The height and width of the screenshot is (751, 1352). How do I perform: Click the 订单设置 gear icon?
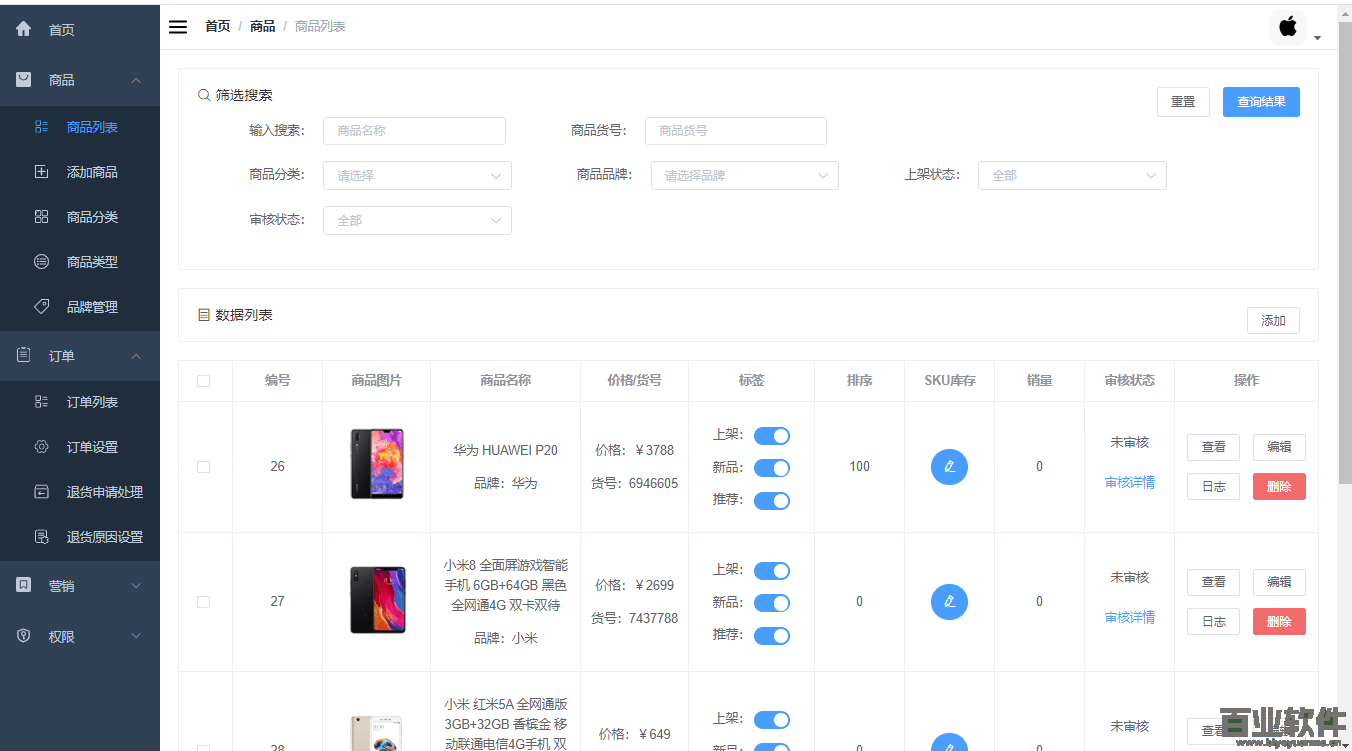pyautogui.click(x=41, y=447)
